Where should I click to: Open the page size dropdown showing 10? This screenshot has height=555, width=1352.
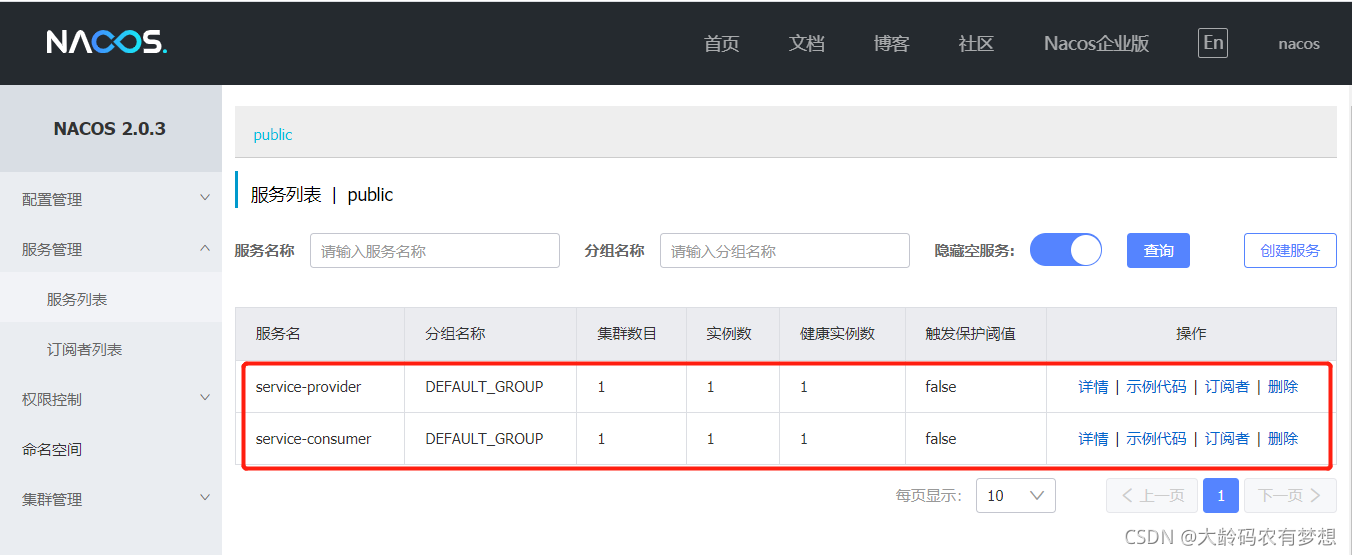[x=1016, y=495]
